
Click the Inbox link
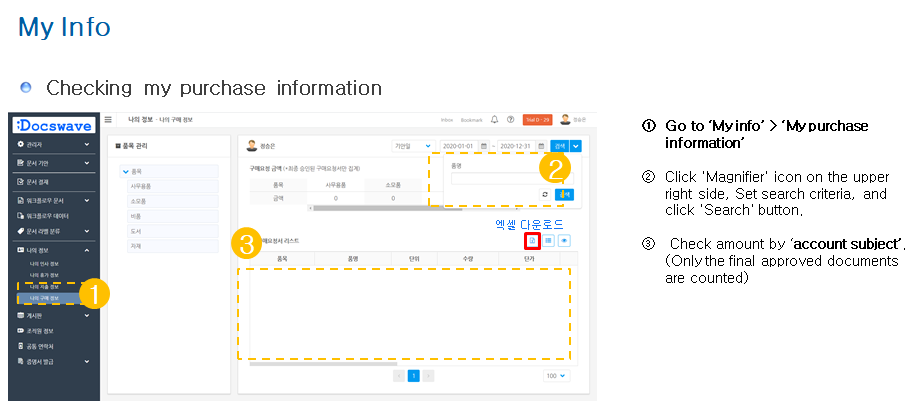coord(447,120)
